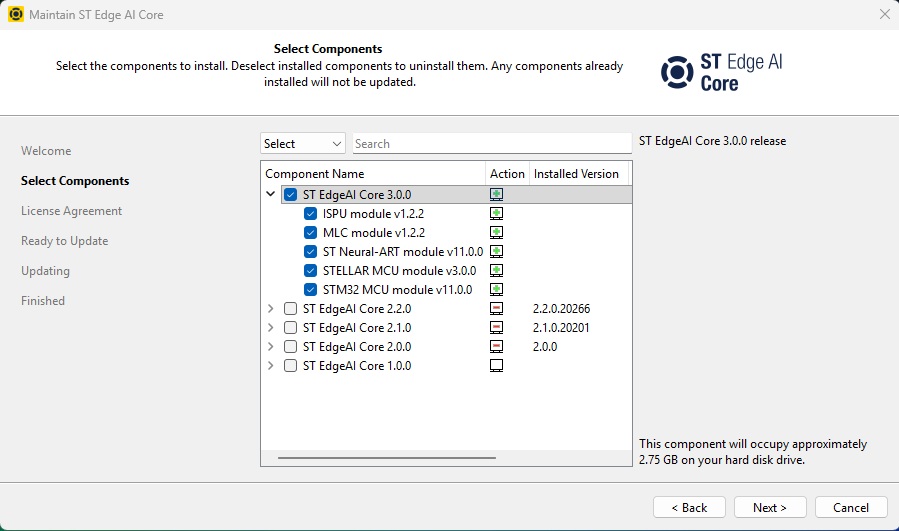Image resolution: width=899 pixels, height=531 pixels.
Task: Expand ST EdgeAI Core 2.2.0 tree node
Action: (x=271, y=309)
